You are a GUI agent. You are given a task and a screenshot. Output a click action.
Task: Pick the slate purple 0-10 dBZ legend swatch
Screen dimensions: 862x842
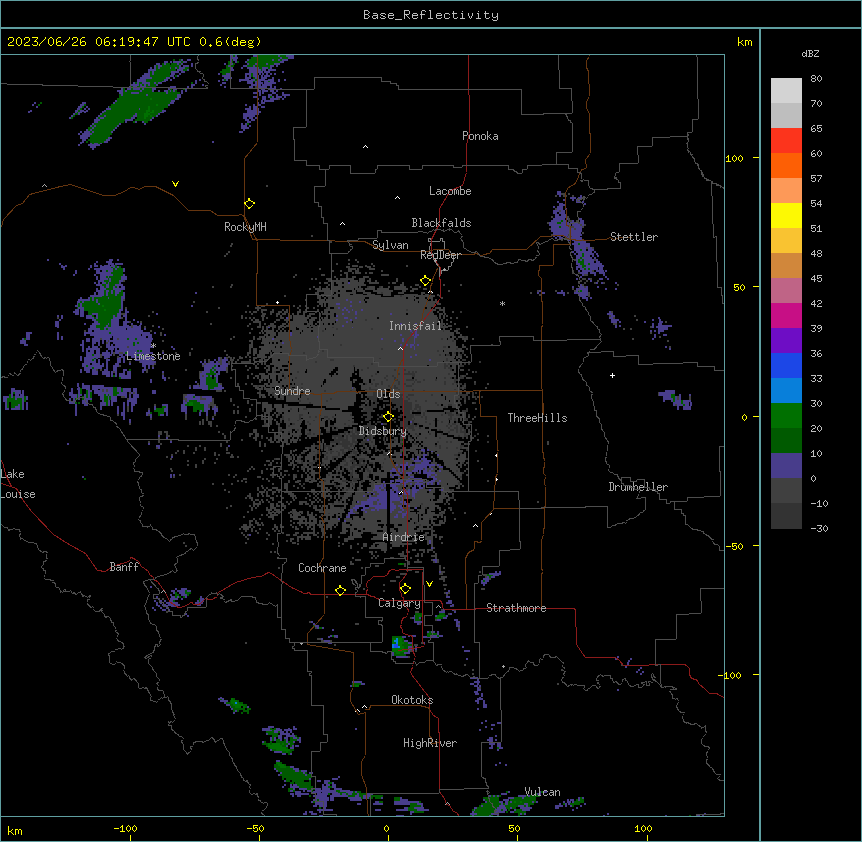[x=786, y=466]
